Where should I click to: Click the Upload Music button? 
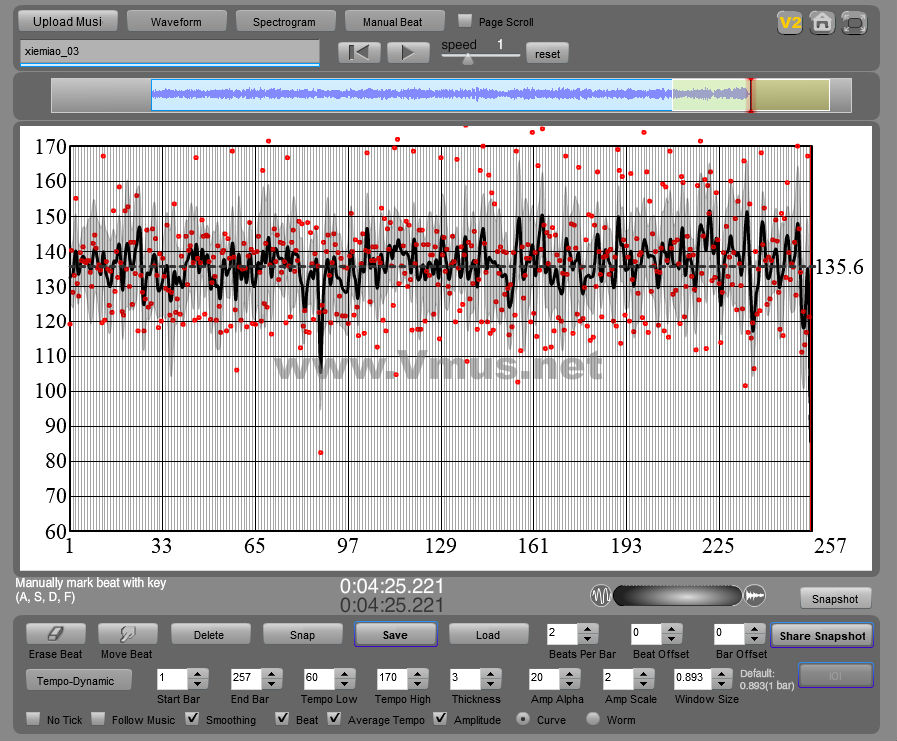[x=68, y=21]
